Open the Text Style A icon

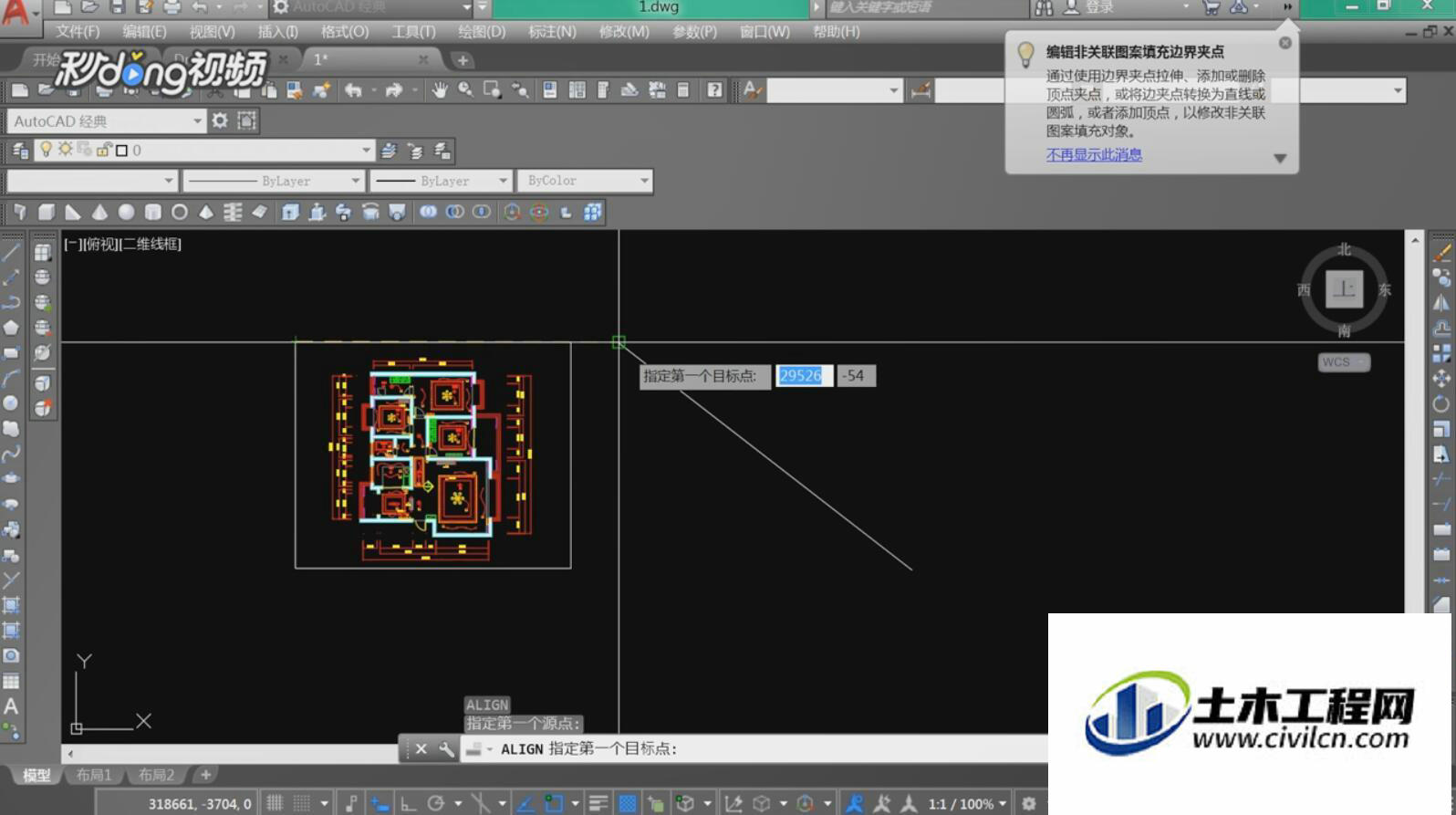click(x=752, y=89)
